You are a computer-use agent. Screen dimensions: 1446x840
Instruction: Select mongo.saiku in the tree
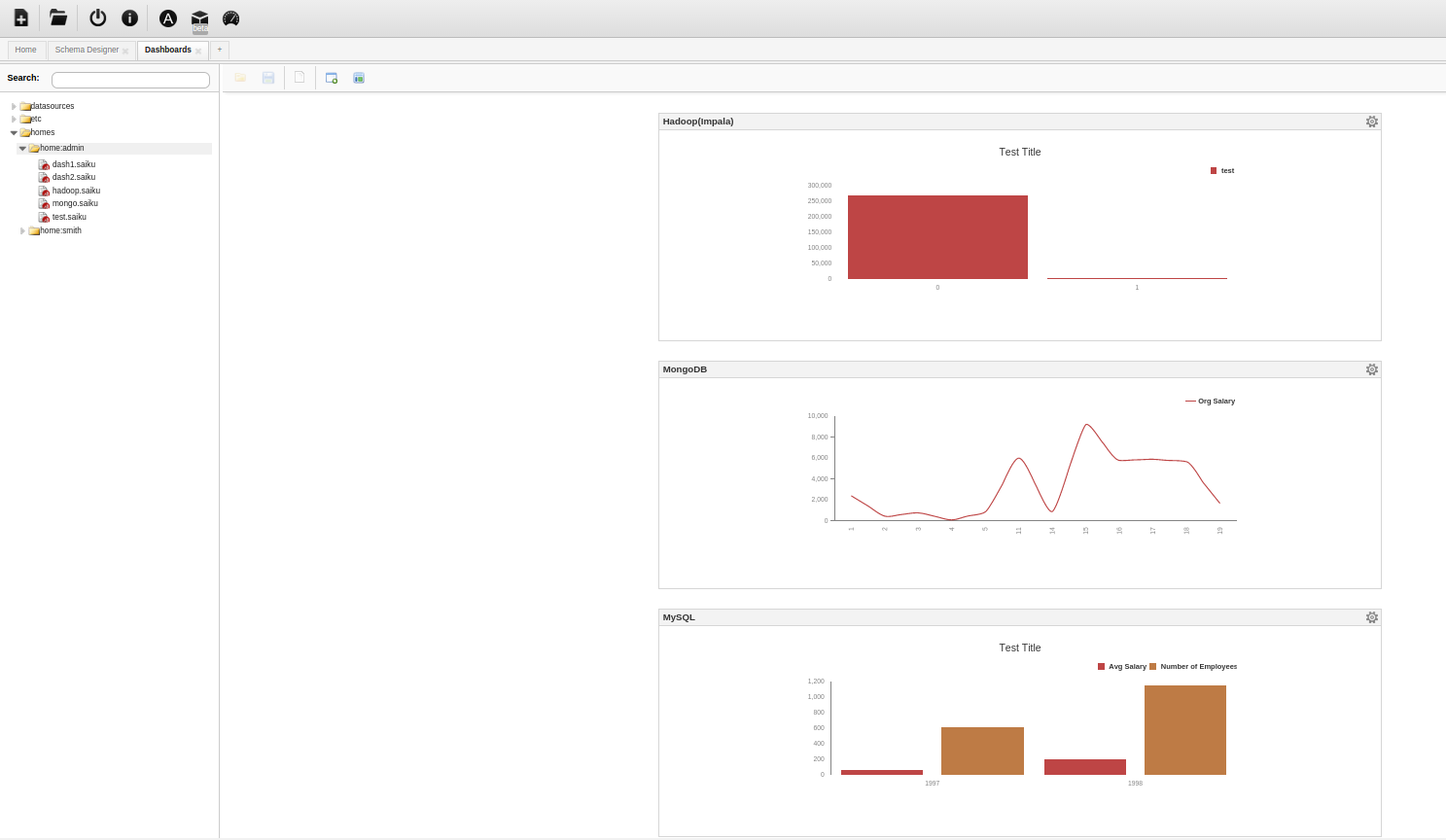[x=75, y=203]
